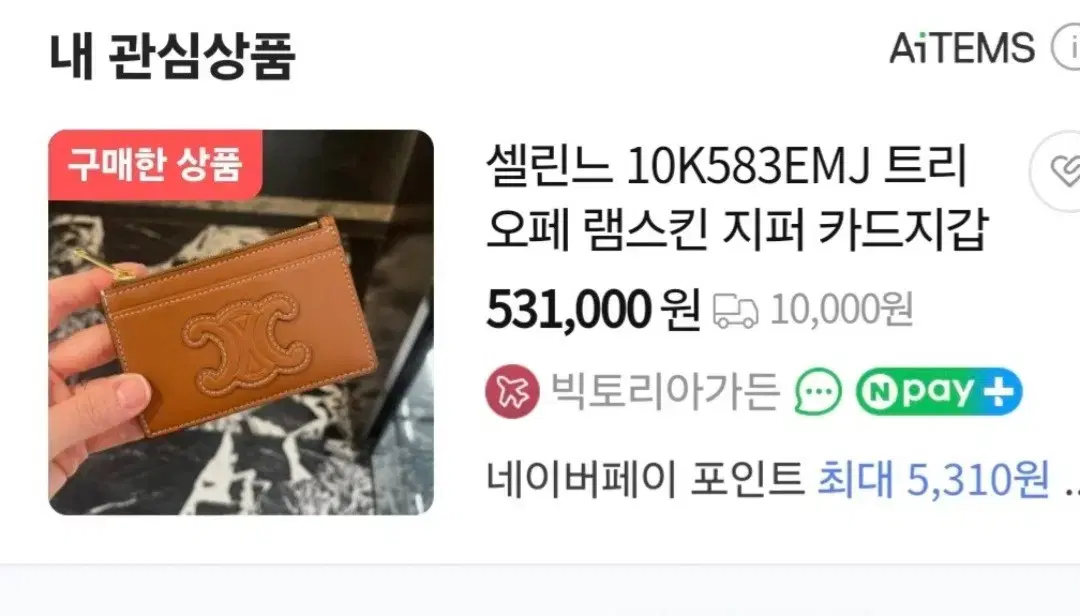The height and width of the screenshot is (616, 1080).
Task: Open the 셀린느 카드지갑 product thumbnail
Action: tap(241, 322)
